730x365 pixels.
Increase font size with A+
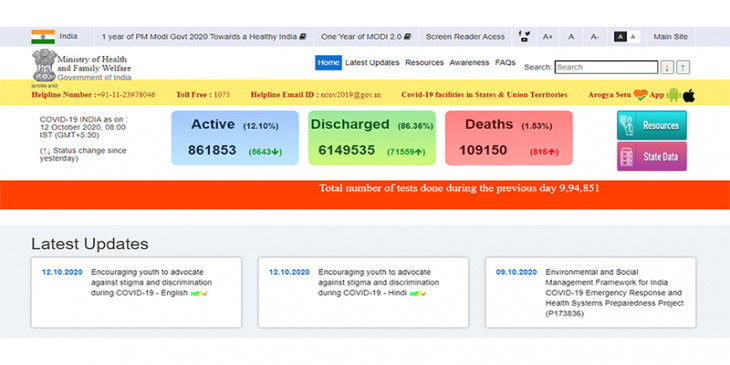coord(548,37)
